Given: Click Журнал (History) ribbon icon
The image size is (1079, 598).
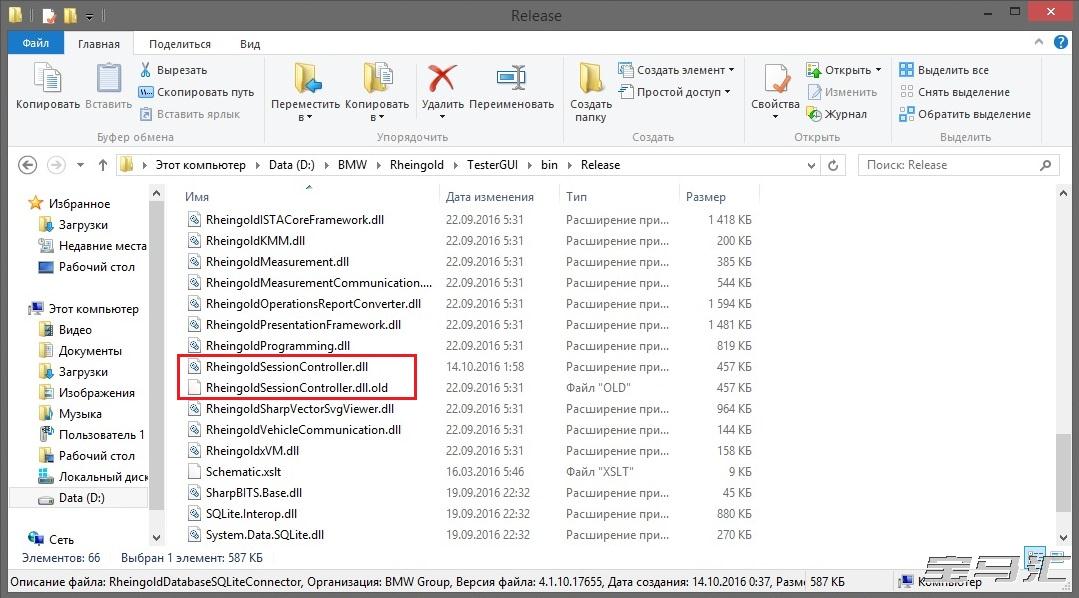Looking at the screenshot, I should pyautogui.click(x=814, y=114).
